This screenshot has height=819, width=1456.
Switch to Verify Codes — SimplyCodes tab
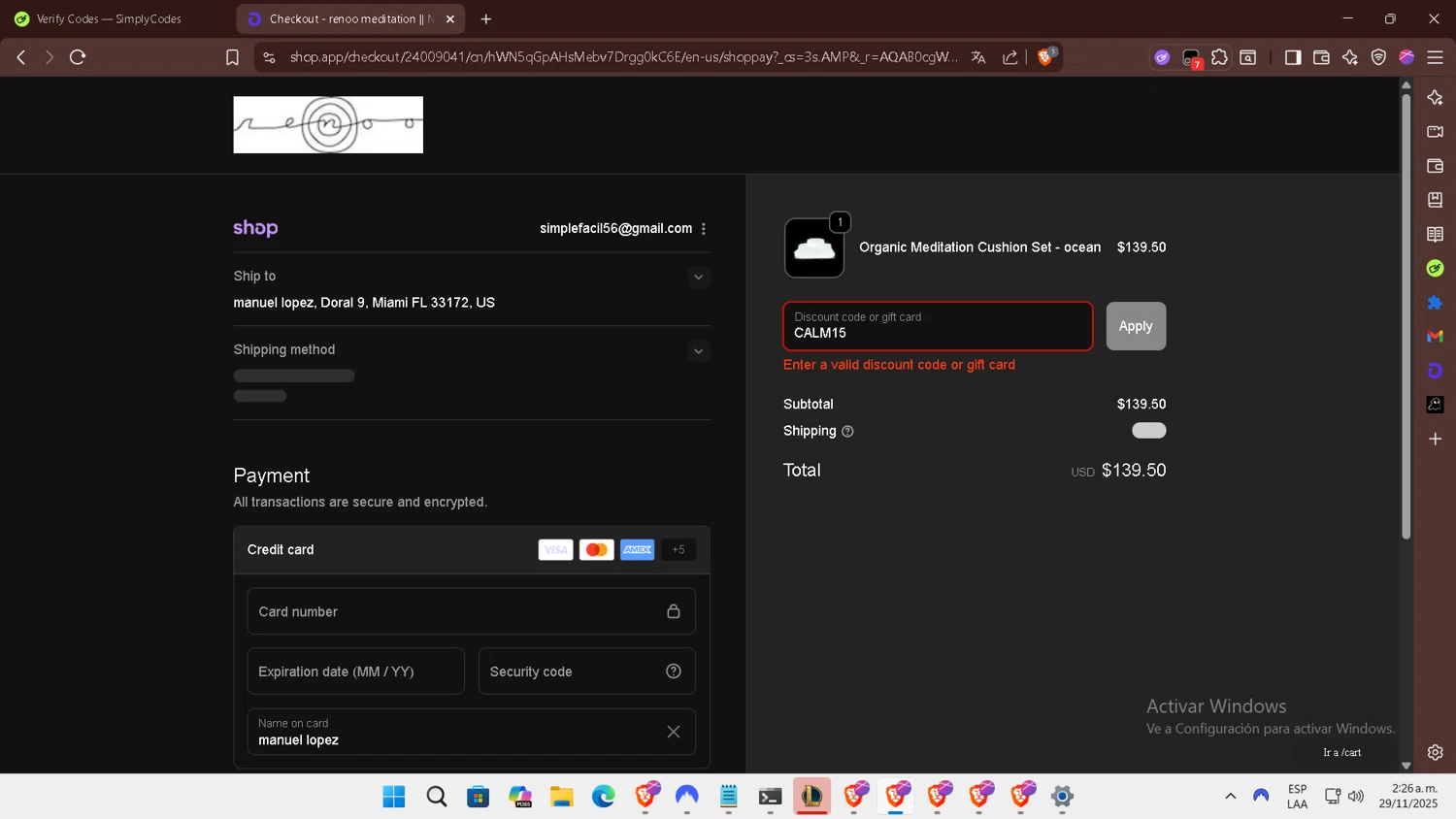click(x=108, y=19)
